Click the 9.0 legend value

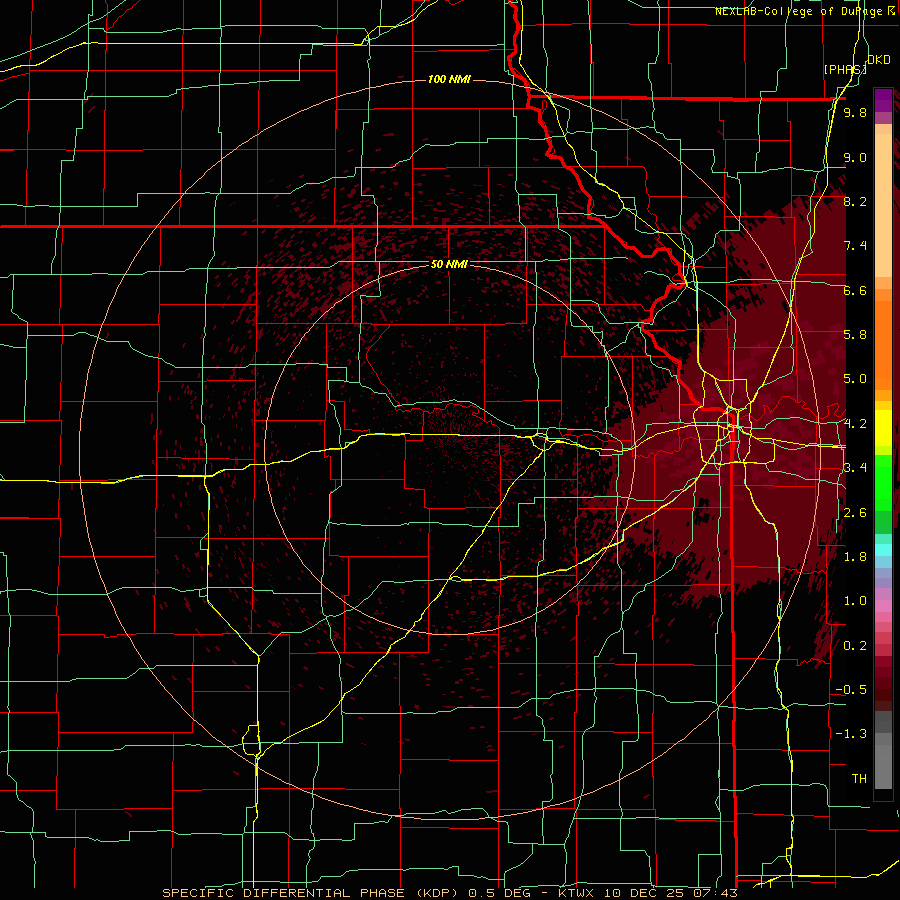coord(855,157)
